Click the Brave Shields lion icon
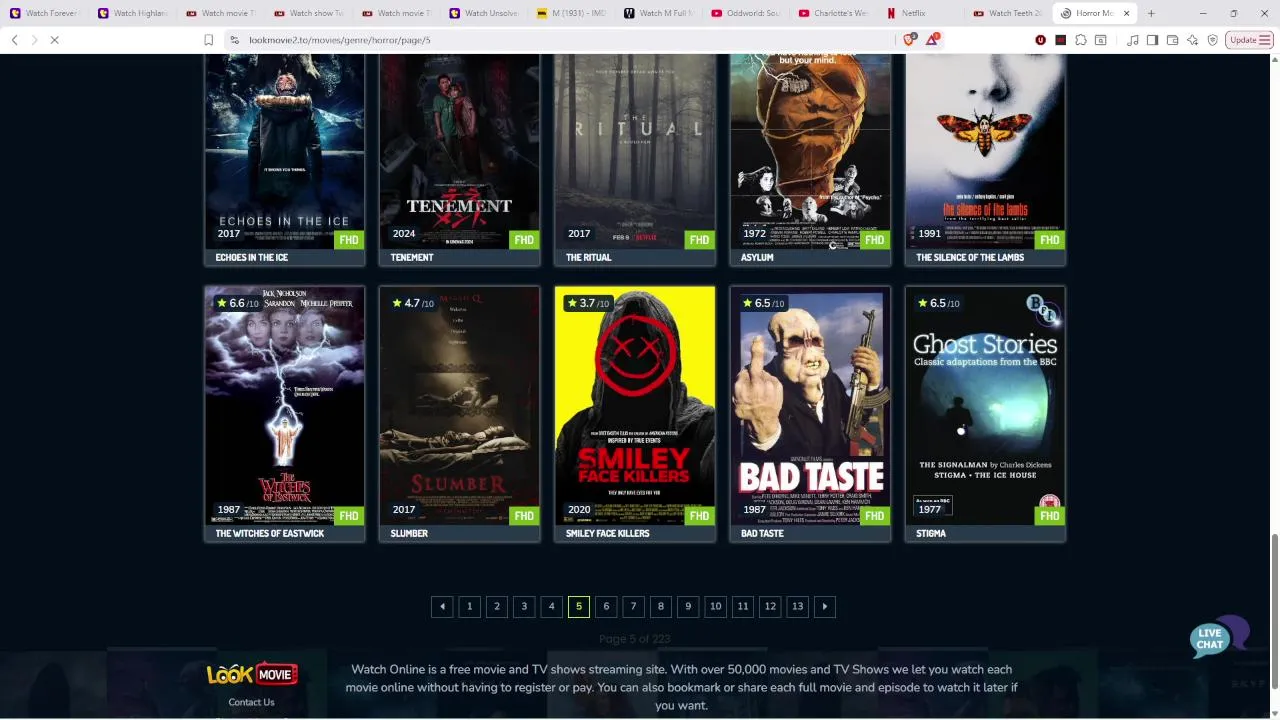This screenshot has width=1280, height=720. [909, 40]
